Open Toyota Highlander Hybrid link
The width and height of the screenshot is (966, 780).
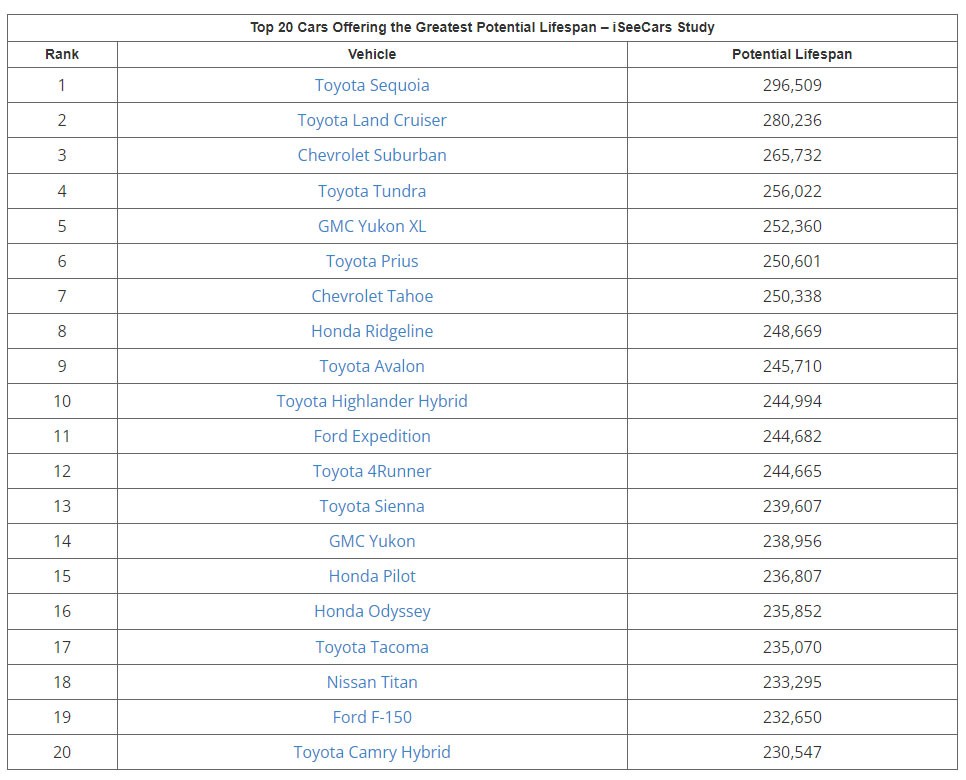pos(372,401)
